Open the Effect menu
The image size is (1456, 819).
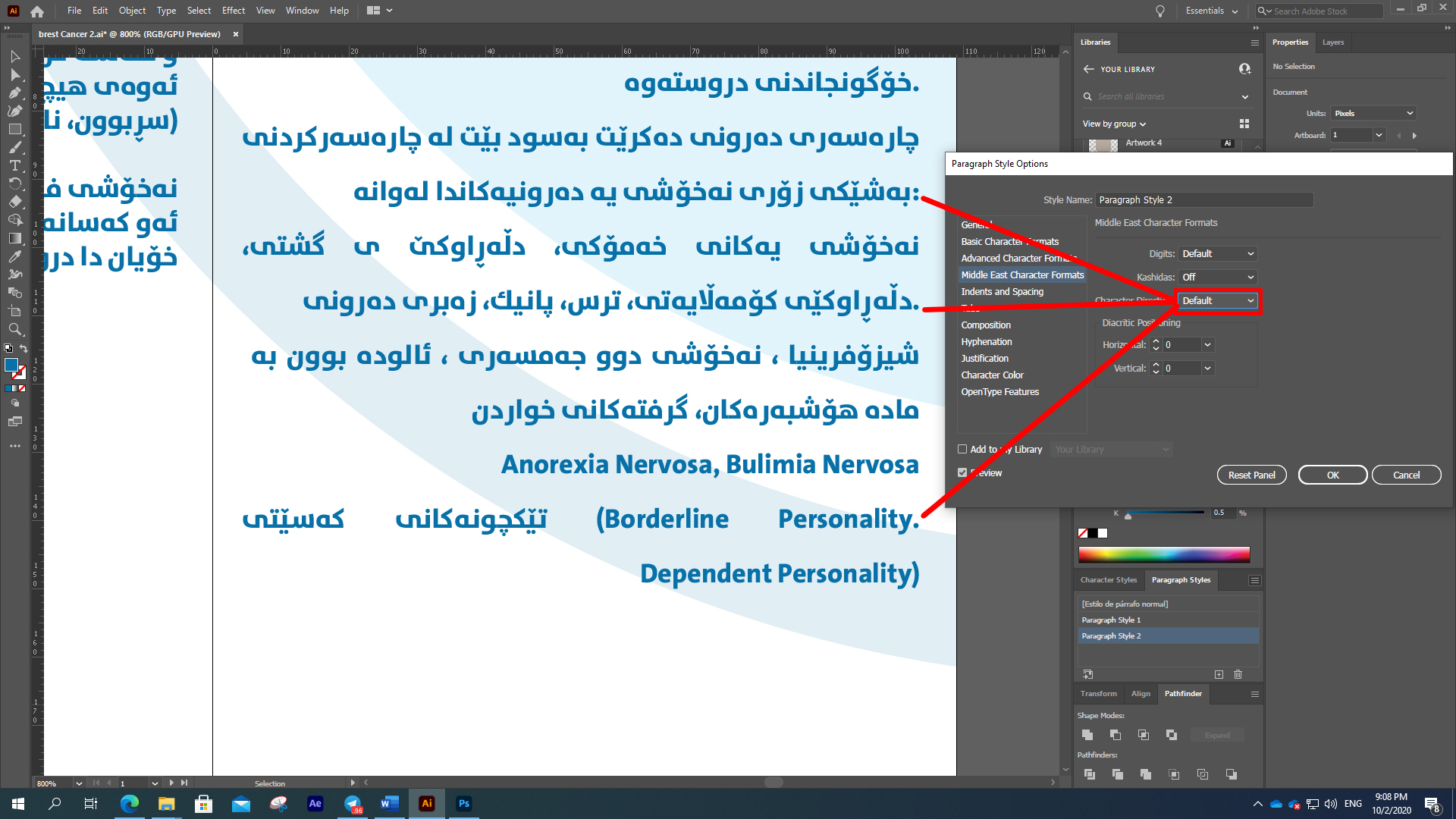233,10
